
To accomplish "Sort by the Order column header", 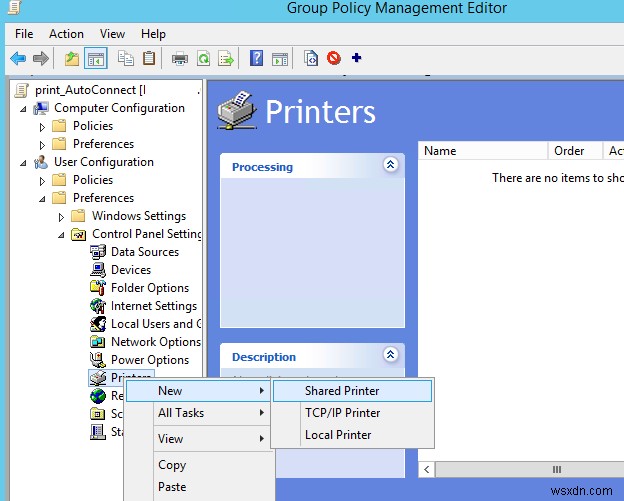I will pos(575,151).
